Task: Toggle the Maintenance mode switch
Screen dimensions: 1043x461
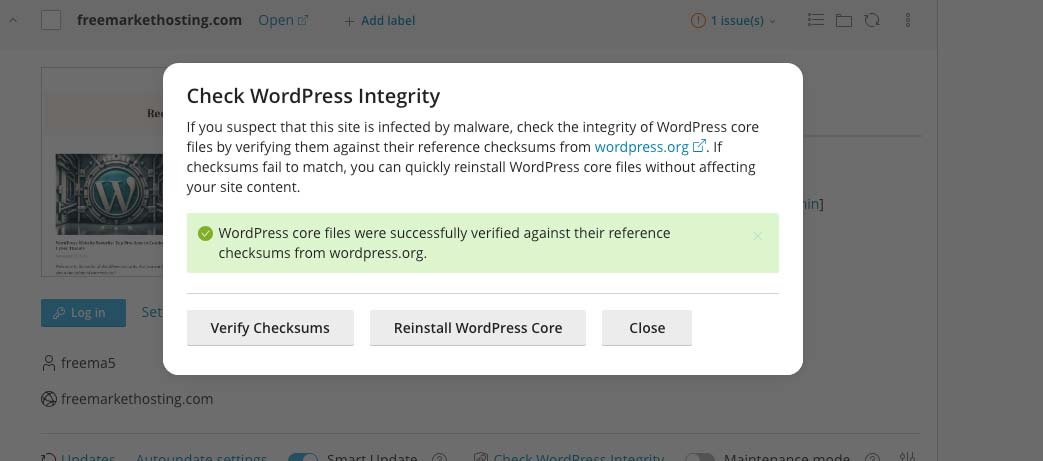Action: (699, 457)
